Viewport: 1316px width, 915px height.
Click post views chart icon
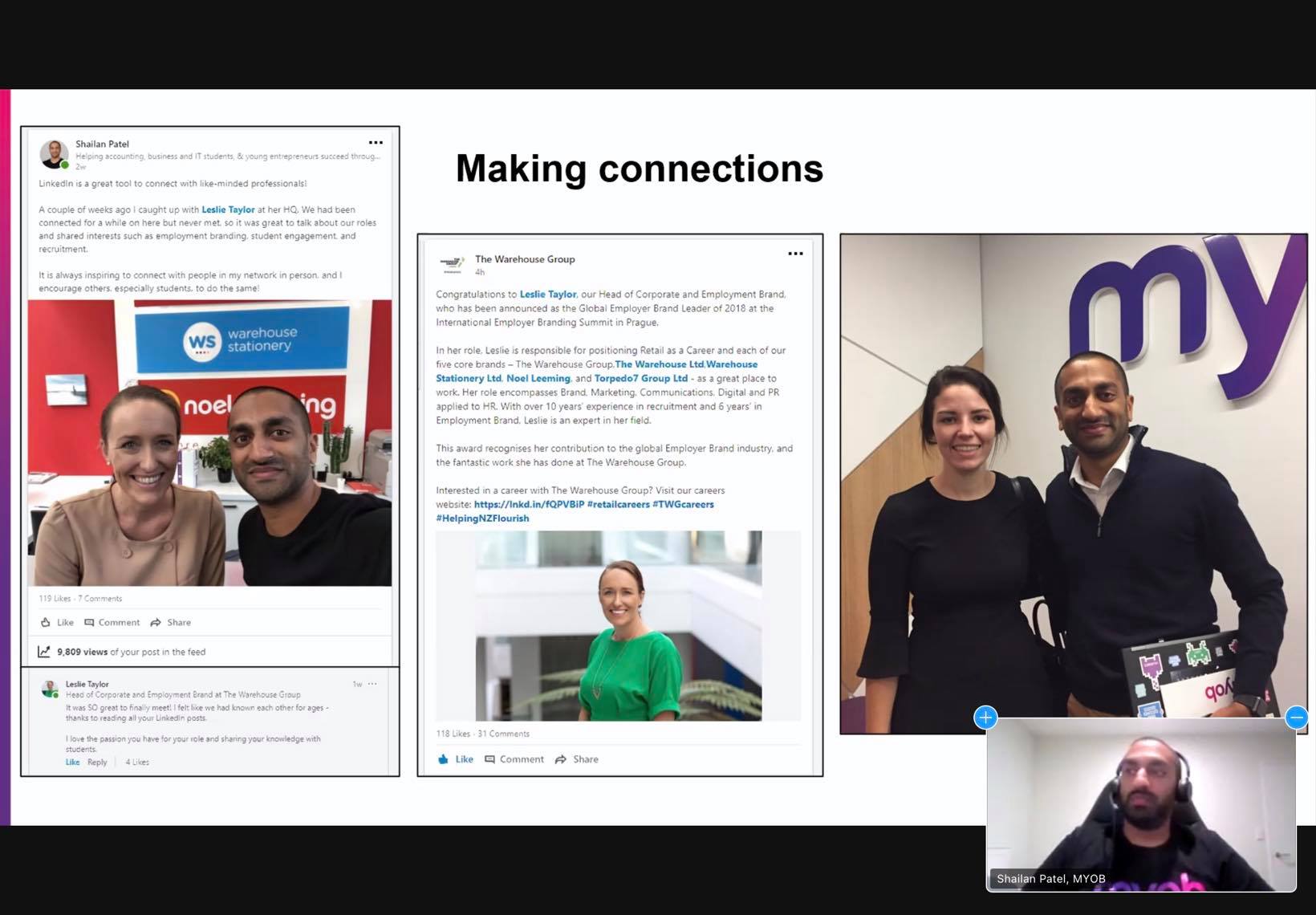coord(44,652)
